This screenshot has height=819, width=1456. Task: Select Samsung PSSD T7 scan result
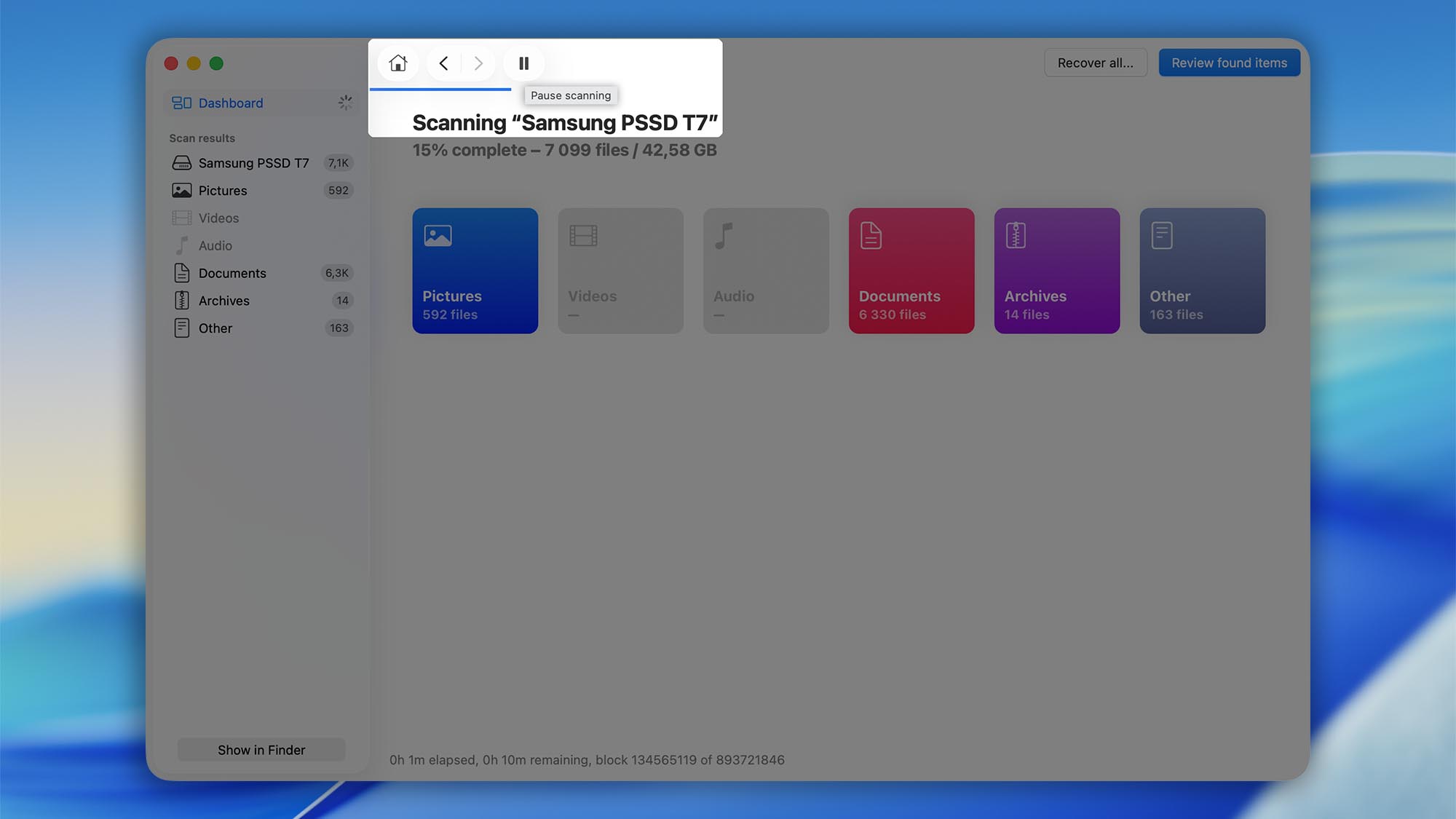(253, 163)
